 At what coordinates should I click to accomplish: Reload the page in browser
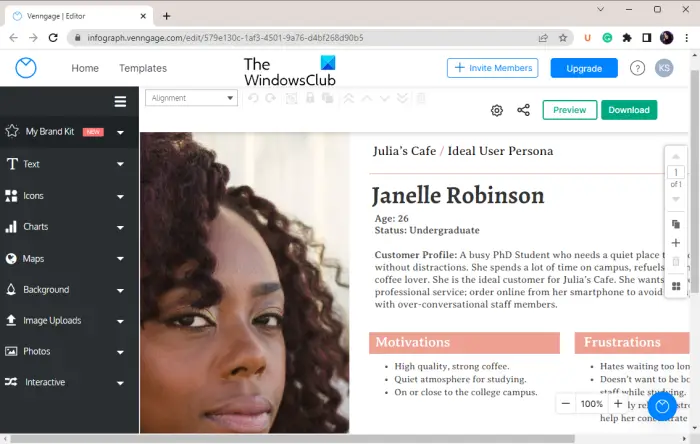[53, 38]
